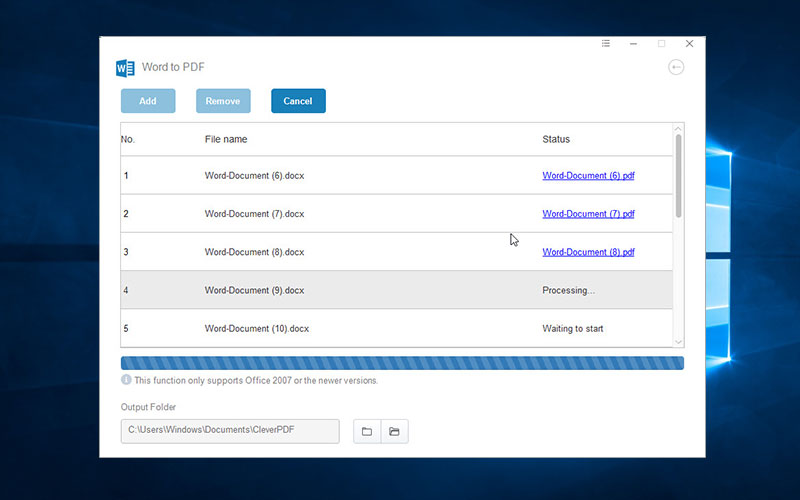Cancel the conversion process

298,101
